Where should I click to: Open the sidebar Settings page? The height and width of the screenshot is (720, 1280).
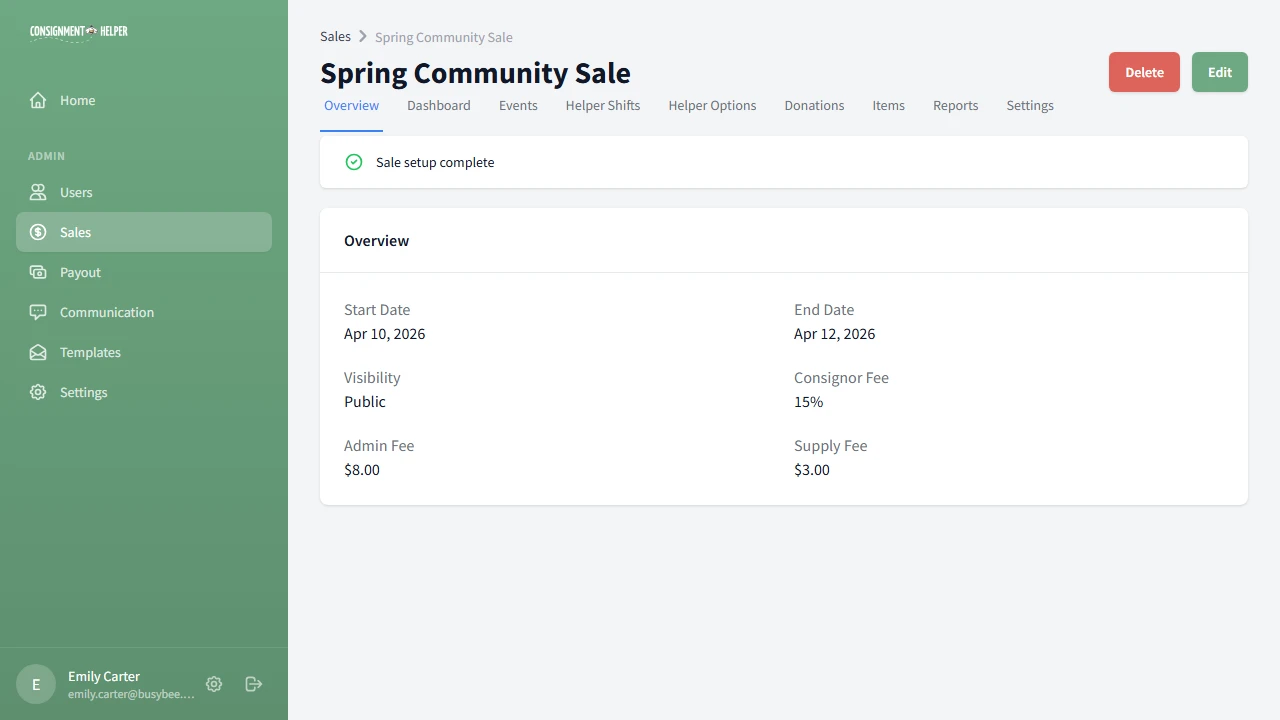pyautogui.click(x=83, y=392)
